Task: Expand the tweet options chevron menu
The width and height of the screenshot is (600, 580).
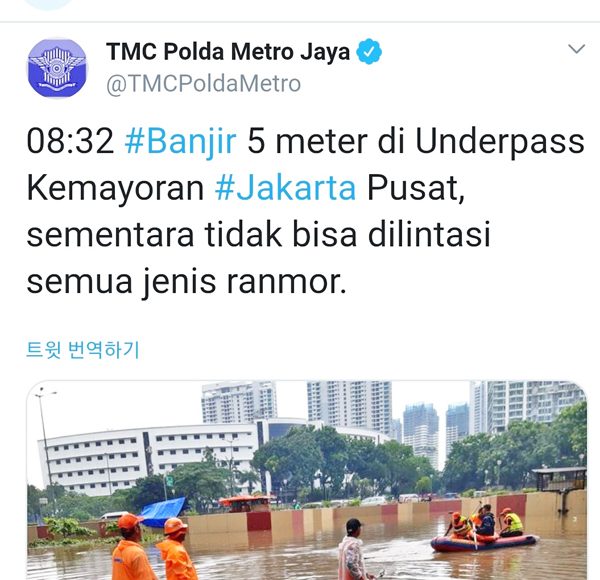Action: pyautogui.click(x=576, y=49)
